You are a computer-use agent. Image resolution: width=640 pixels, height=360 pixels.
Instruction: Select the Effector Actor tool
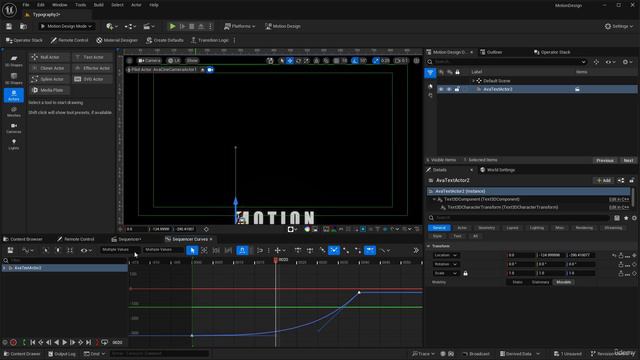click(x=92, y=68)
